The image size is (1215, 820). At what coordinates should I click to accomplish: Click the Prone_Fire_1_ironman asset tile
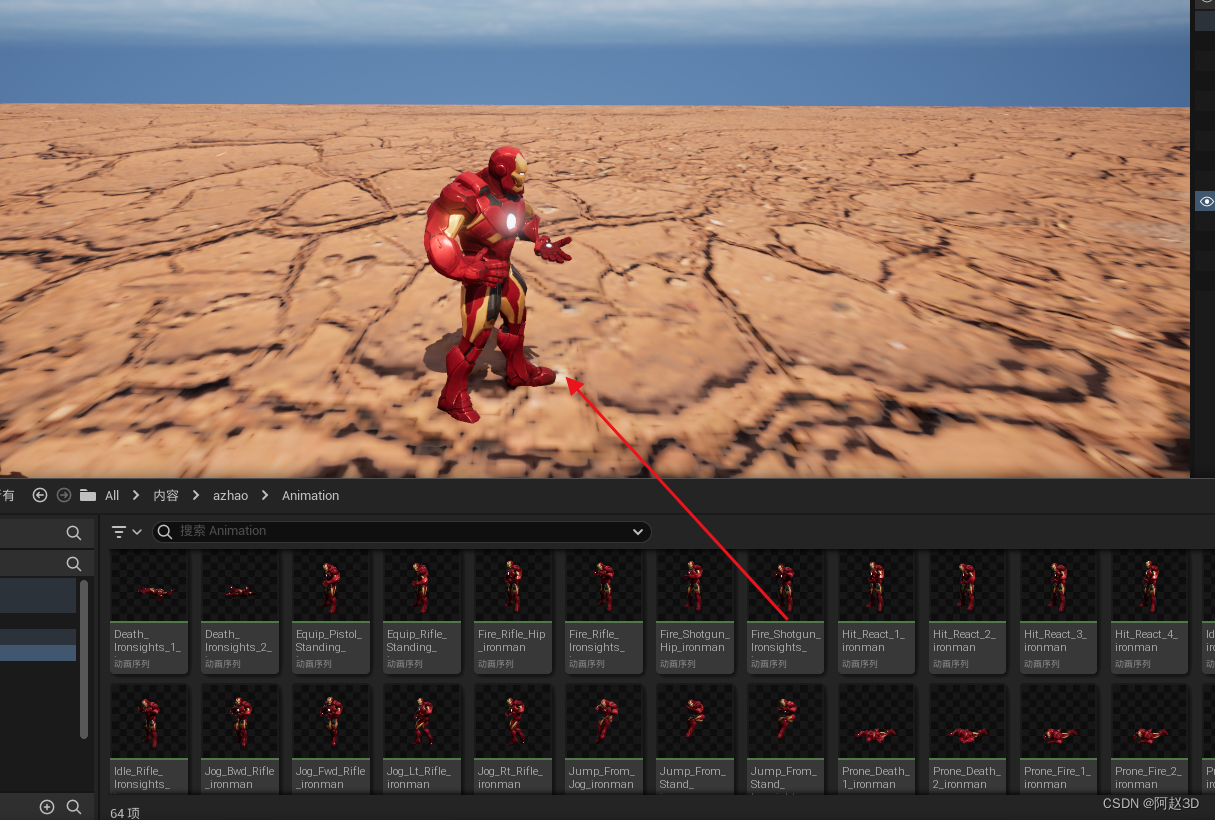click(x=1059, y=739)
